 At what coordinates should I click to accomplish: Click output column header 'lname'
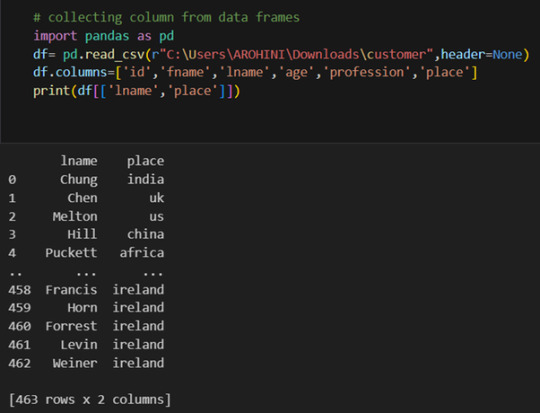[x=79, y=161]
